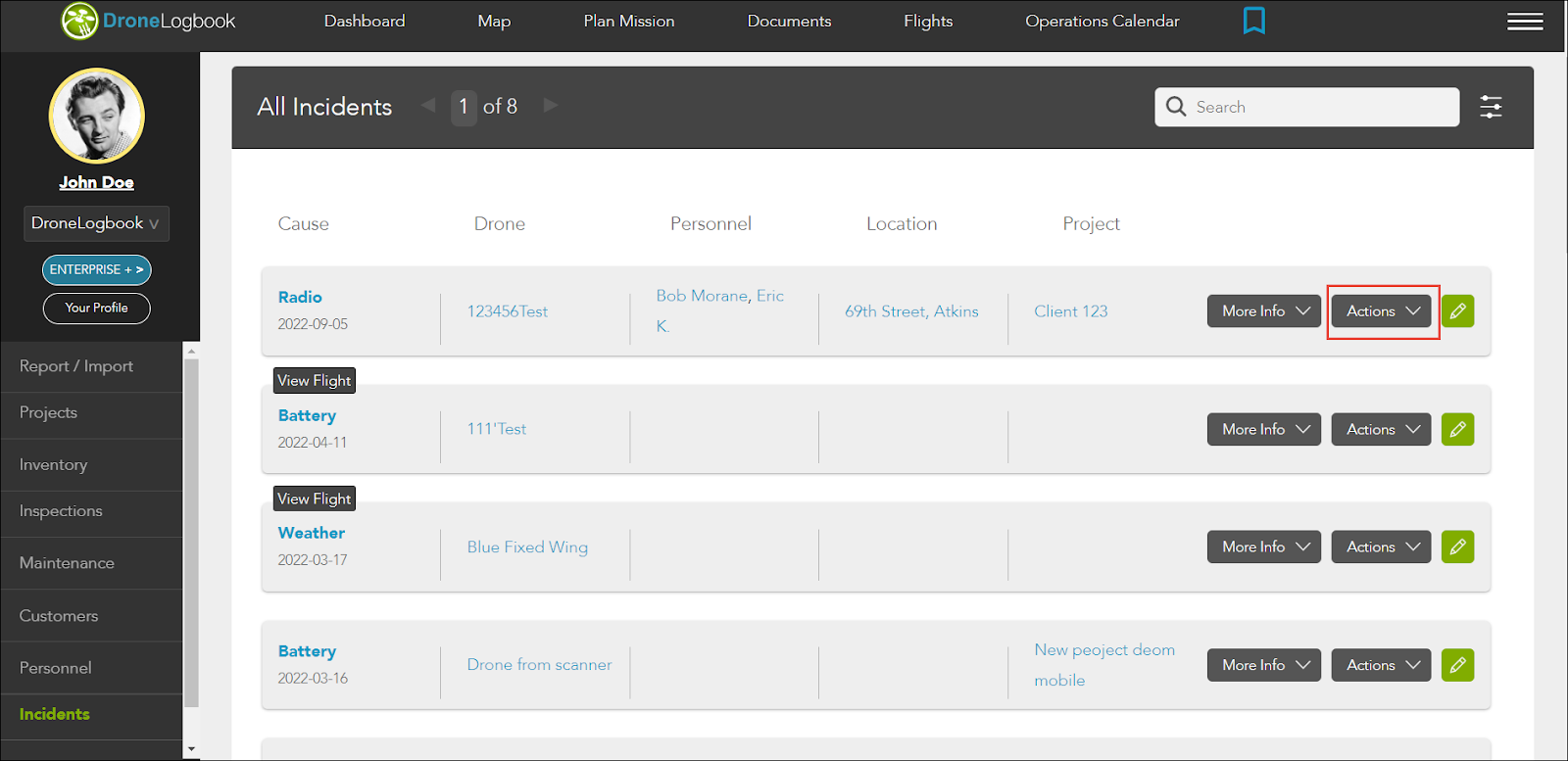Select Personnel in sidebar
Image resolution: width=1568 pixels, height=761 pixels.
91,668
